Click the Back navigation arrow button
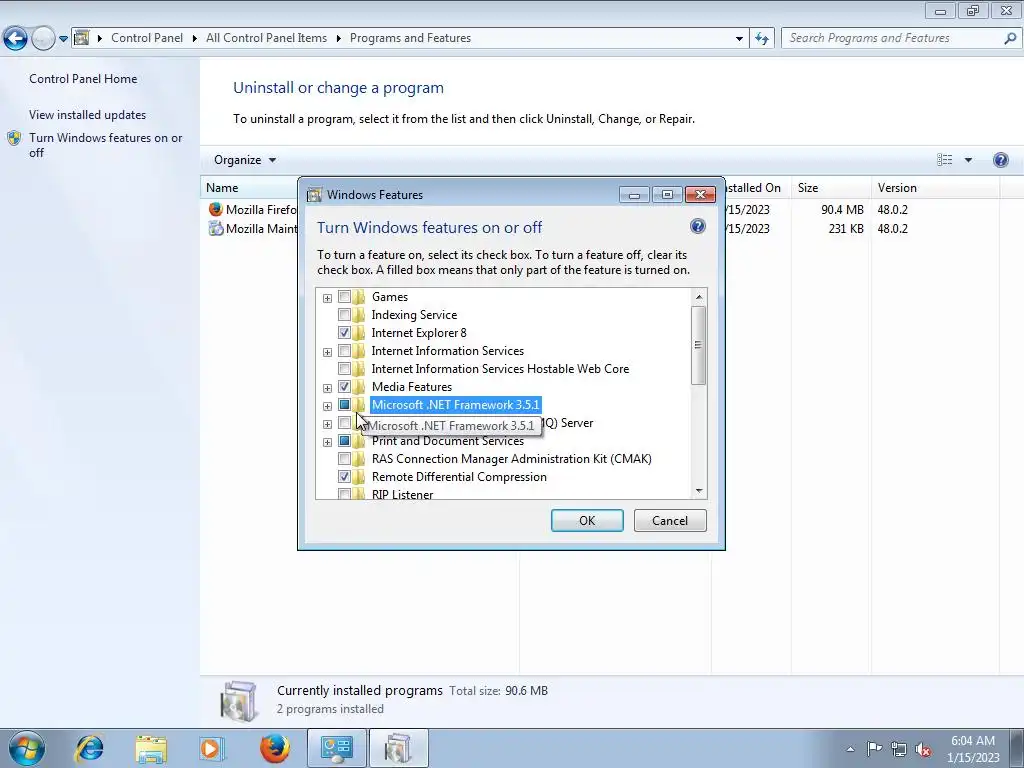The image size is (1024, 768). [x=16, y=39]
